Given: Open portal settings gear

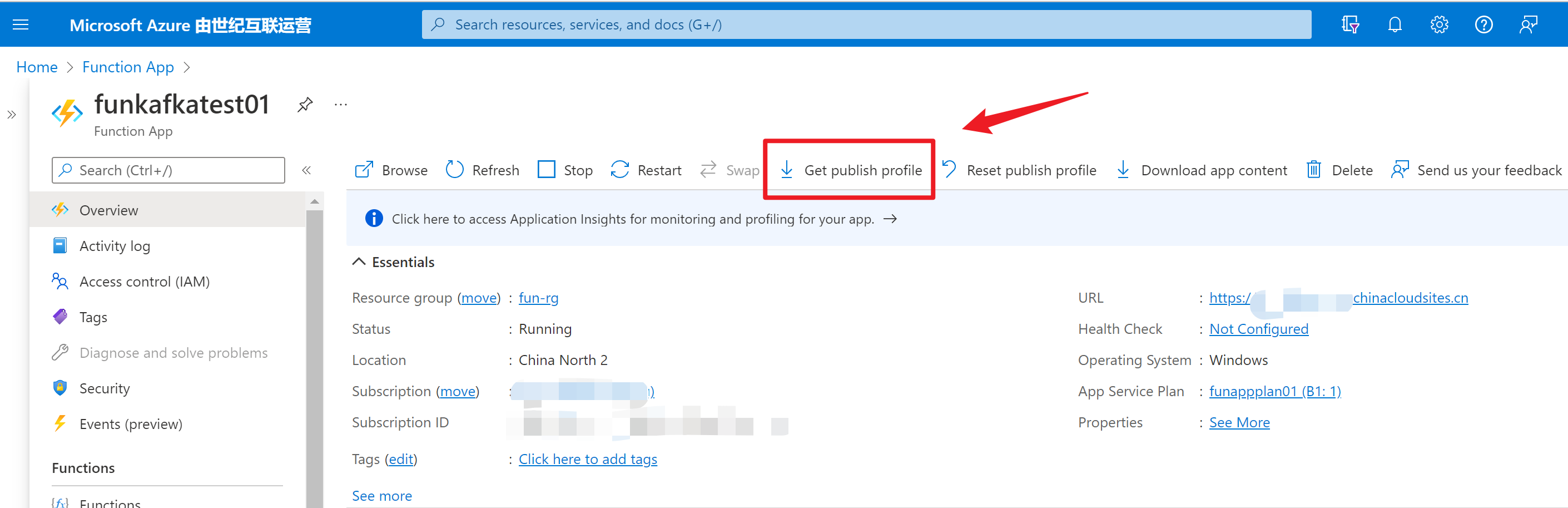Looking at the screenshot, I should (1439, 24).
